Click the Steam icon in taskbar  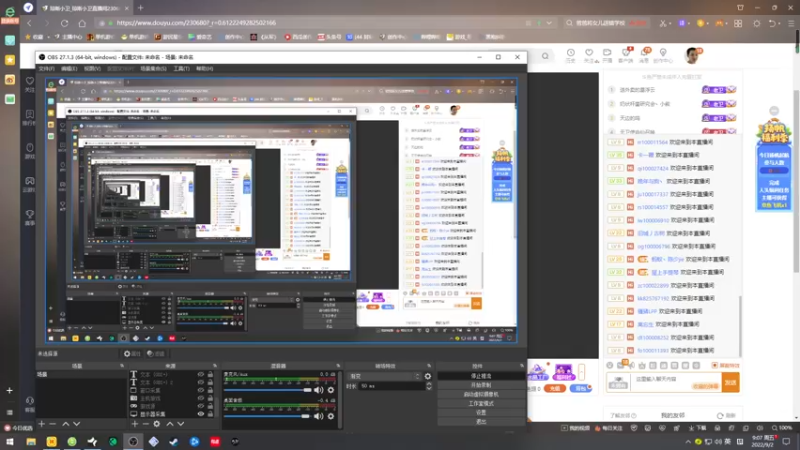point(174,441)
